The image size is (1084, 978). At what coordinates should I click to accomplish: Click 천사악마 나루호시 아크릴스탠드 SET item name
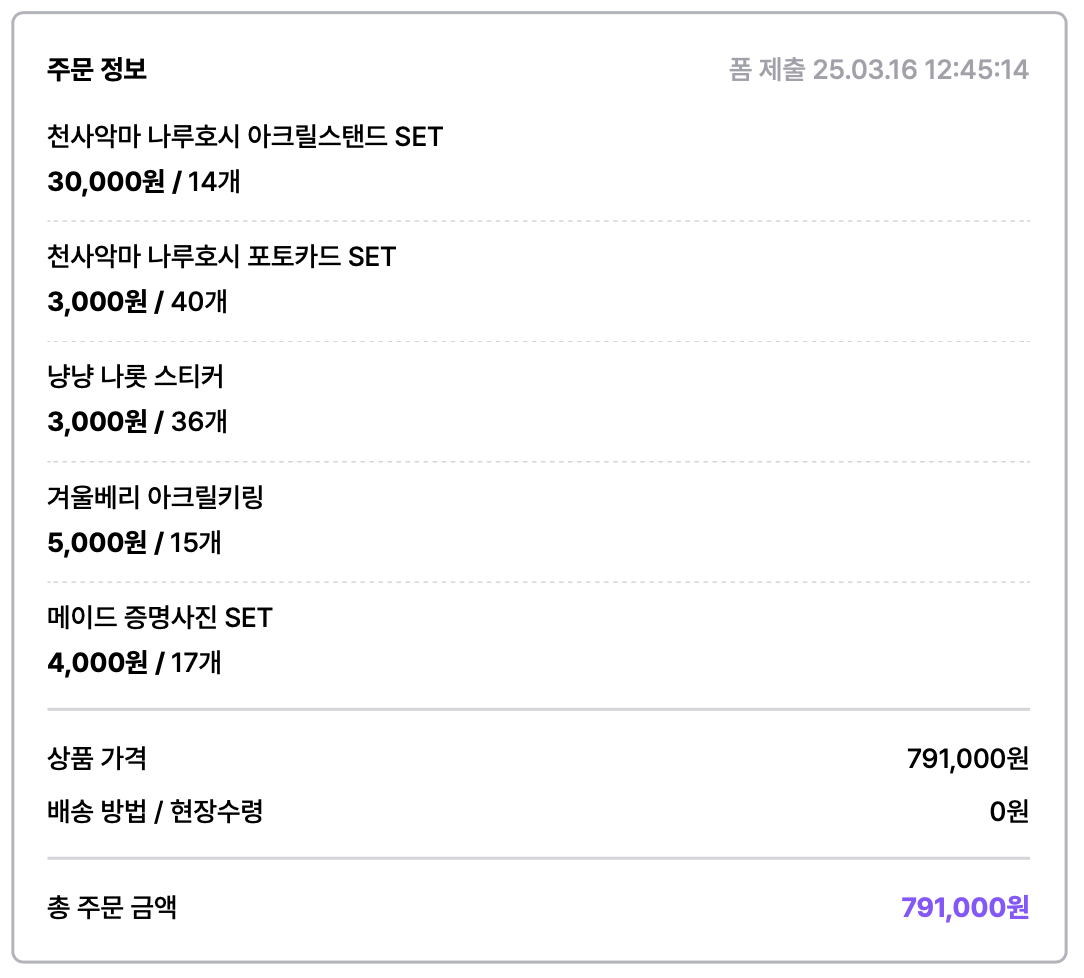click(x=245, y=136)
